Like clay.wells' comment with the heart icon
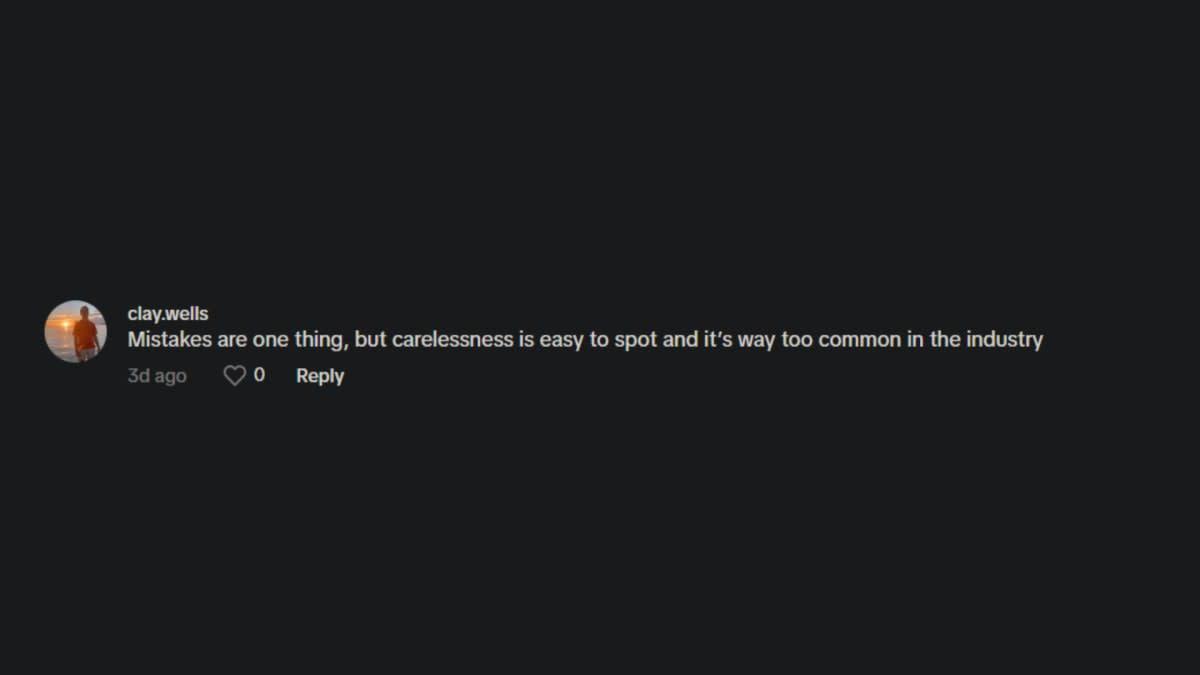 (x=234, y=376)
